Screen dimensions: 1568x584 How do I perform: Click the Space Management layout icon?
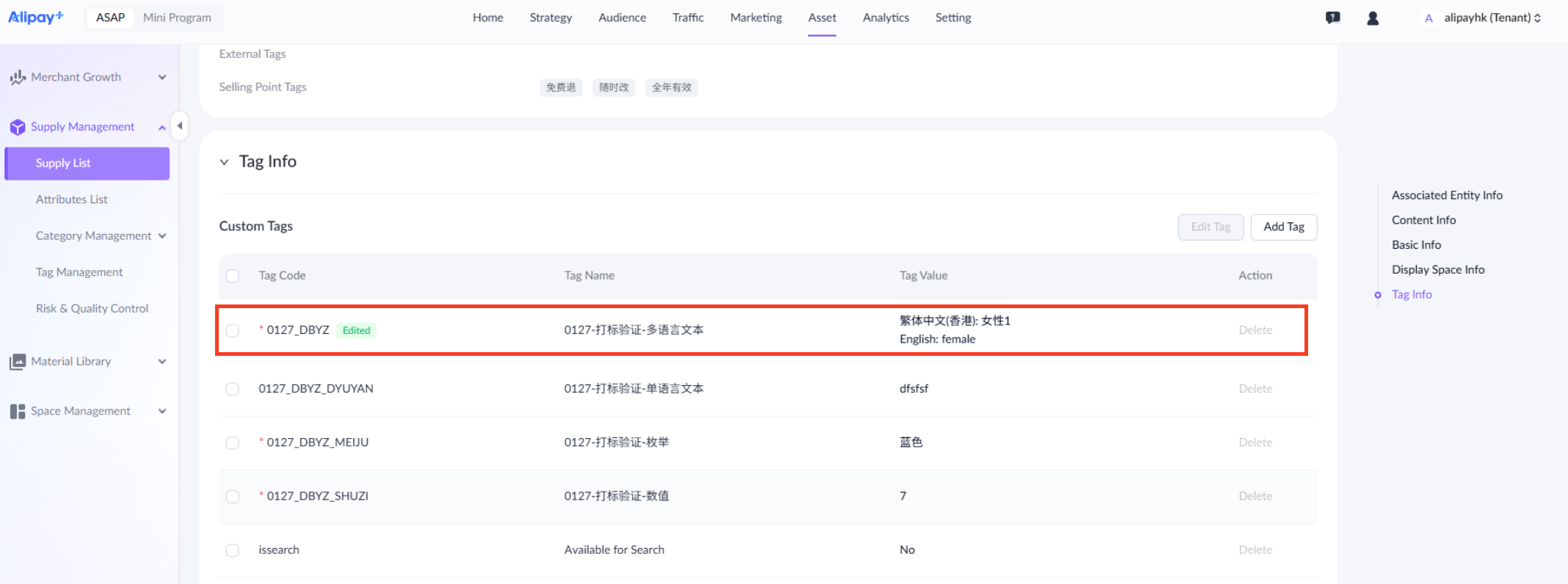pos(18,412)
